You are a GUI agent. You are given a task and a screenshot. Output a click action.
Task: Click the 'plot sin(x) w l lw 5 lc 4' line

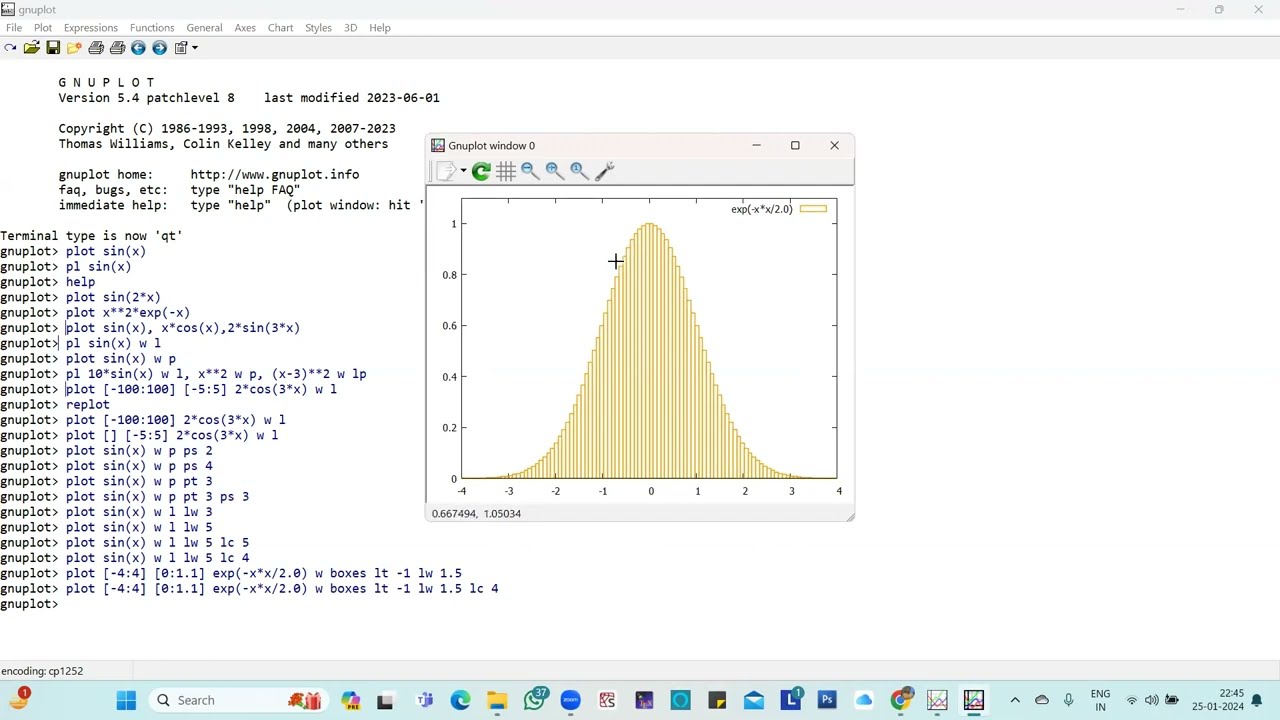[157, 558]
